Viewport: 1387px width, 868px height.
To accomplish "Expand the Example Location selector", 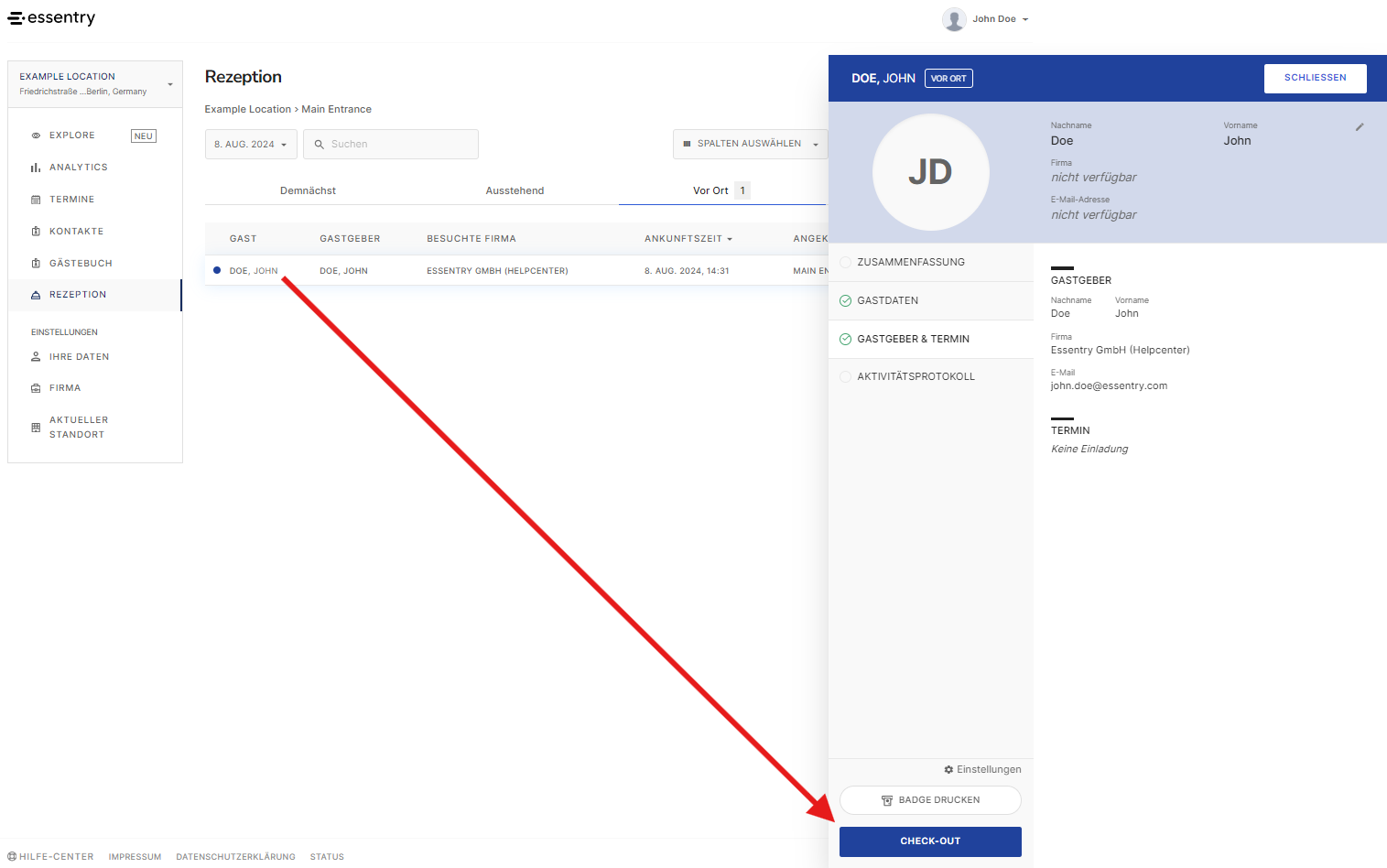I will 95,84.
